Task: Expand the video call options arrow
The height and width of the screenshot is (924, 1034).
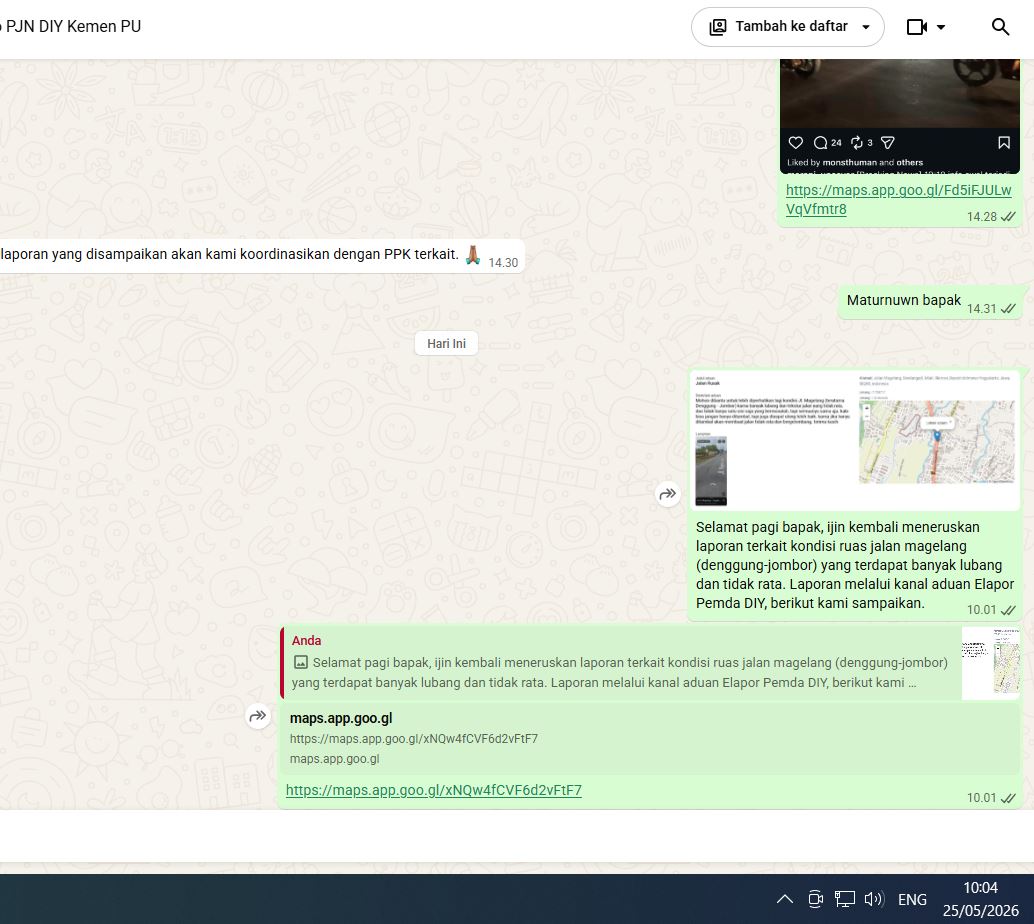Action: pyautogui.click(x=941, y=27)
